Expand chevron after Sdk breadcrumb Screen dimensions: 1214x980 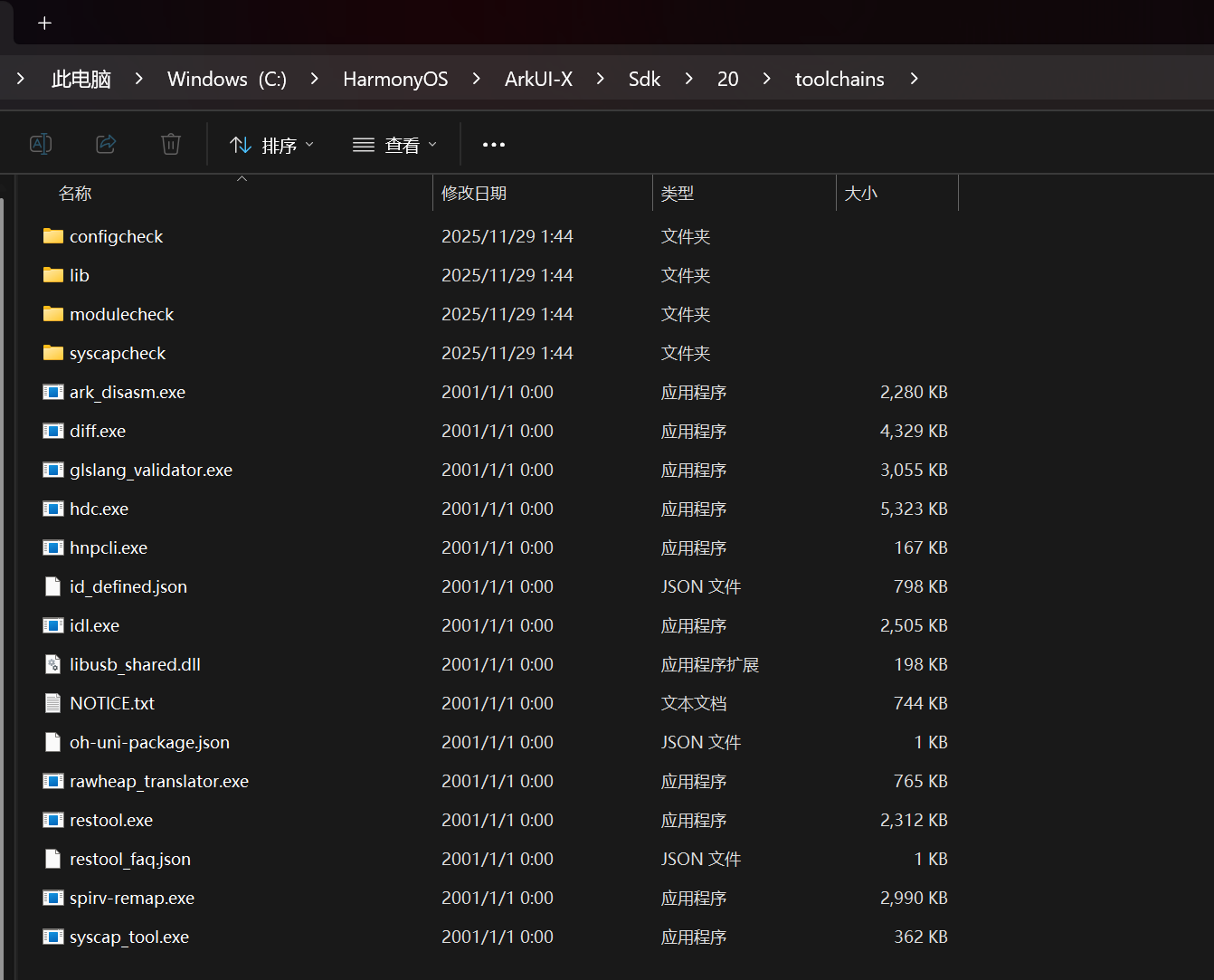[x=688, y=79]
